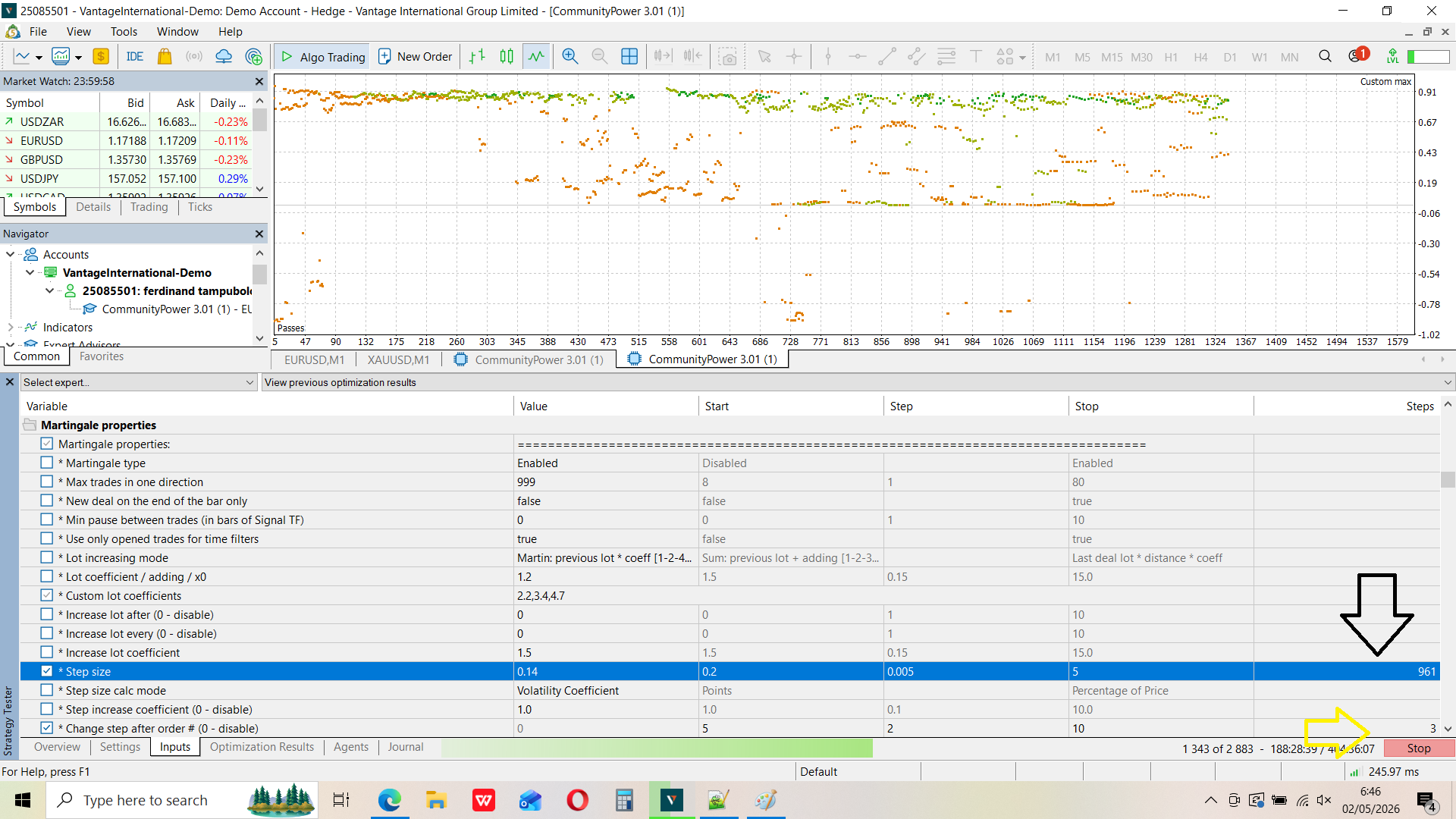Viewport: 1456px width, 819px height.
Task: Open the Tools menu
Action: [124, 32]
